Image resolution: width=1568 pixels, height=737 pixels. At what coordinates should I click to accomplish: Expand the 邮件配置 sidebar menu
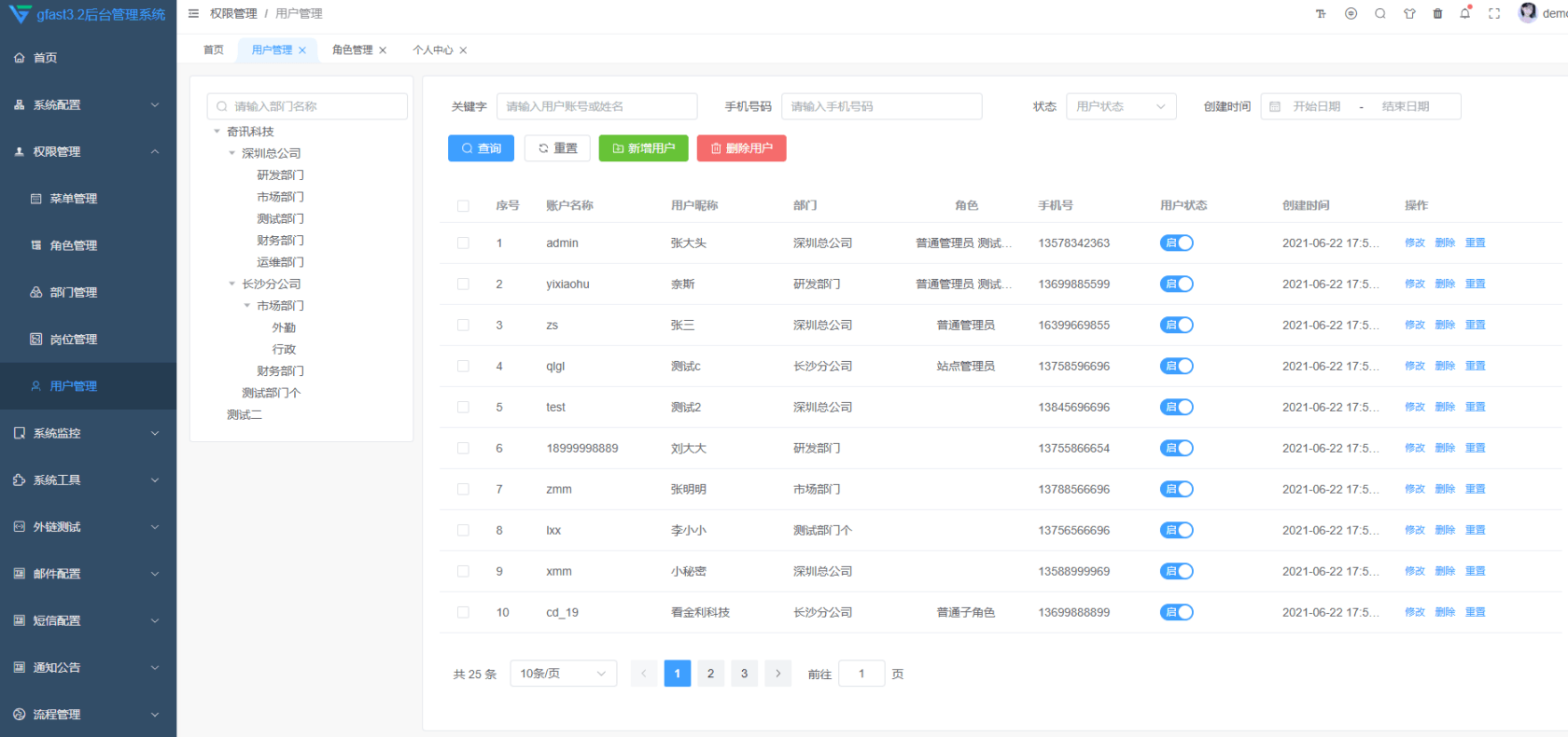click(x=88, y=574)
